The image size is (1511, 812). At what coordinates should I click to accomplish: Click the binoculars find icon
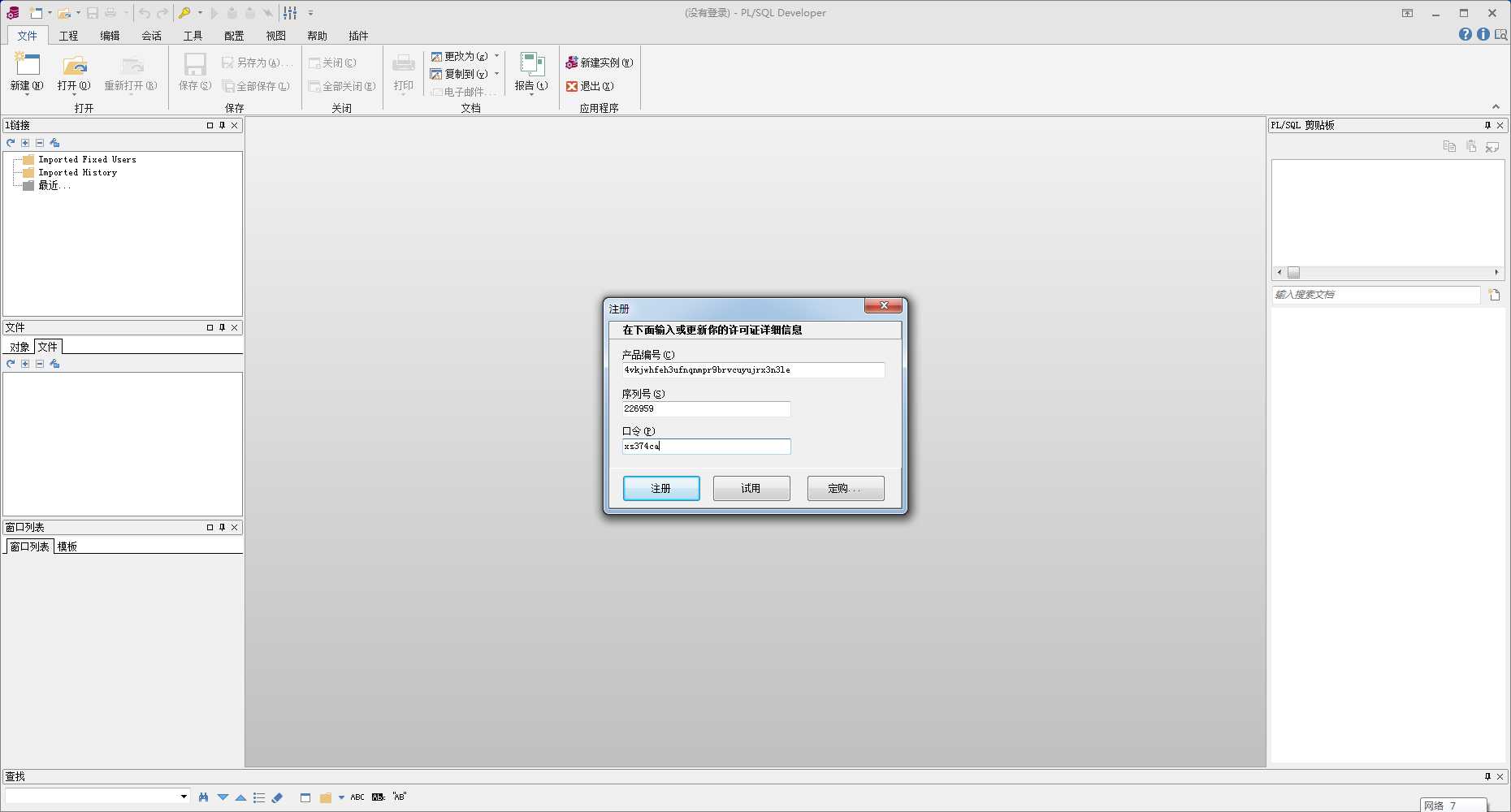(x=203, y=797)
